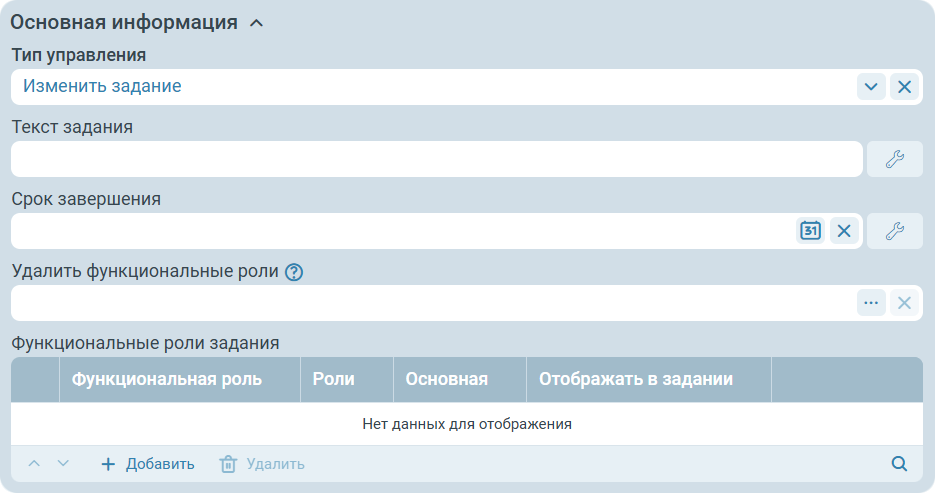This screenshot has width=935, height=493.
Task: Show help for Удалить функциональные роли
Action: coord(294,272)
